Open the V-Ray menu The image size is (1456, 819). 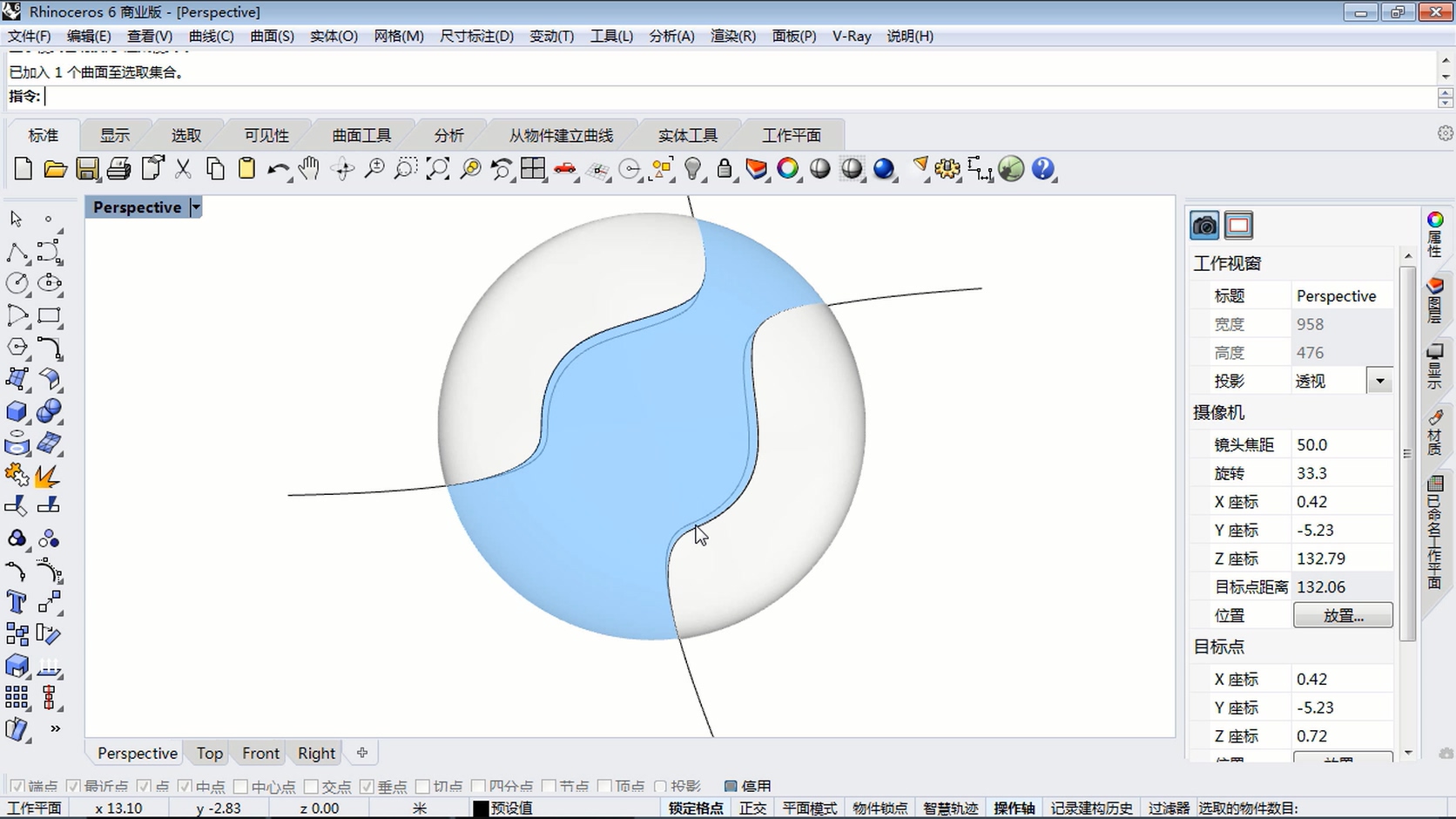tap(852, 36)
